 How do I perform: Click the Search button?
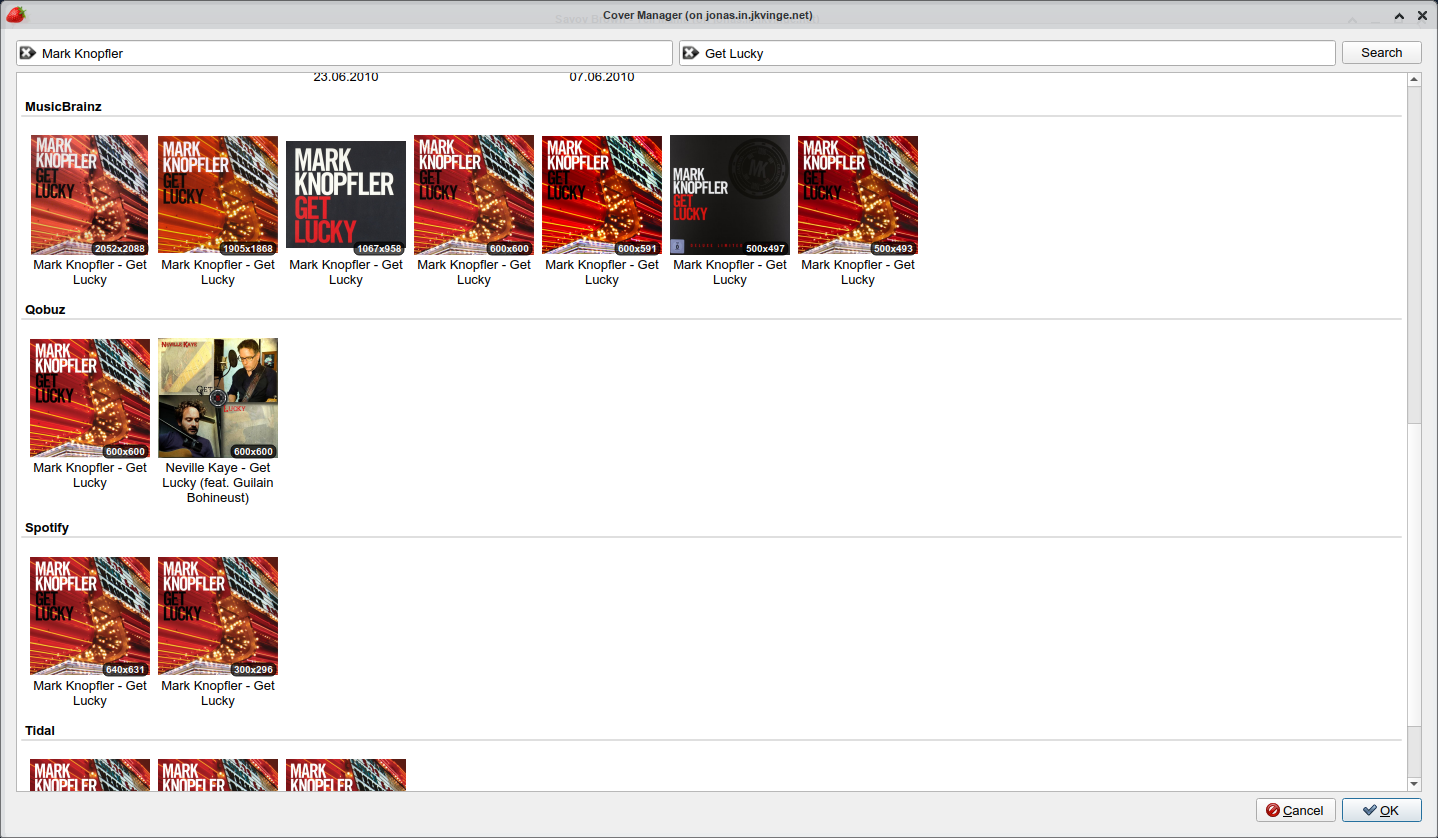1381,53
